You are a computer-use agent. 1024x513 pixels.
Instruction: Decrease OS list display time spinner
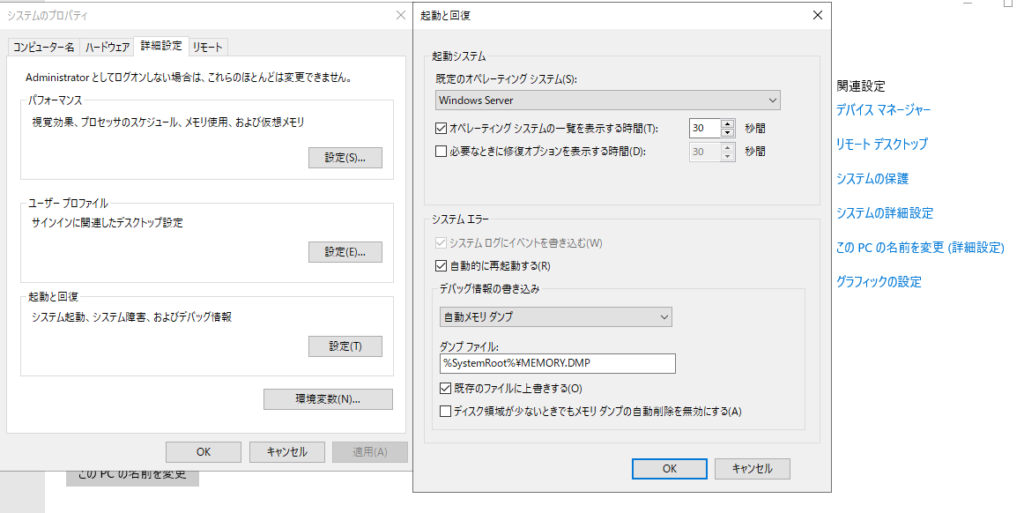point(727,132)
